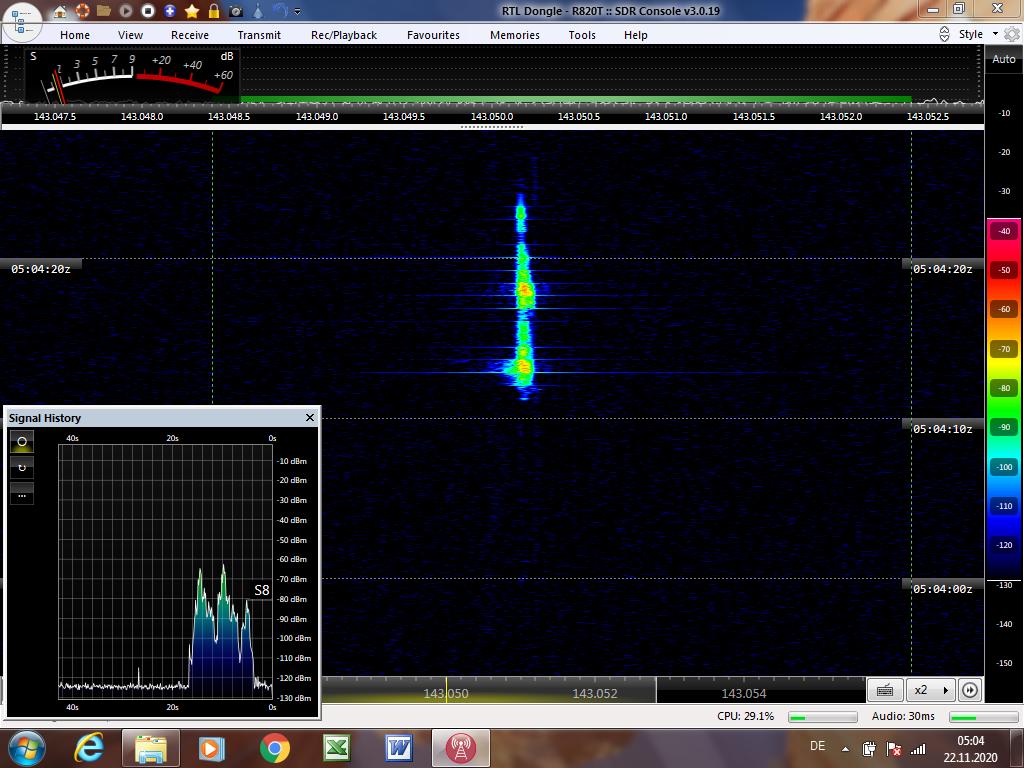Click the home icon in quick access toolbar

[x=60, y=11]
